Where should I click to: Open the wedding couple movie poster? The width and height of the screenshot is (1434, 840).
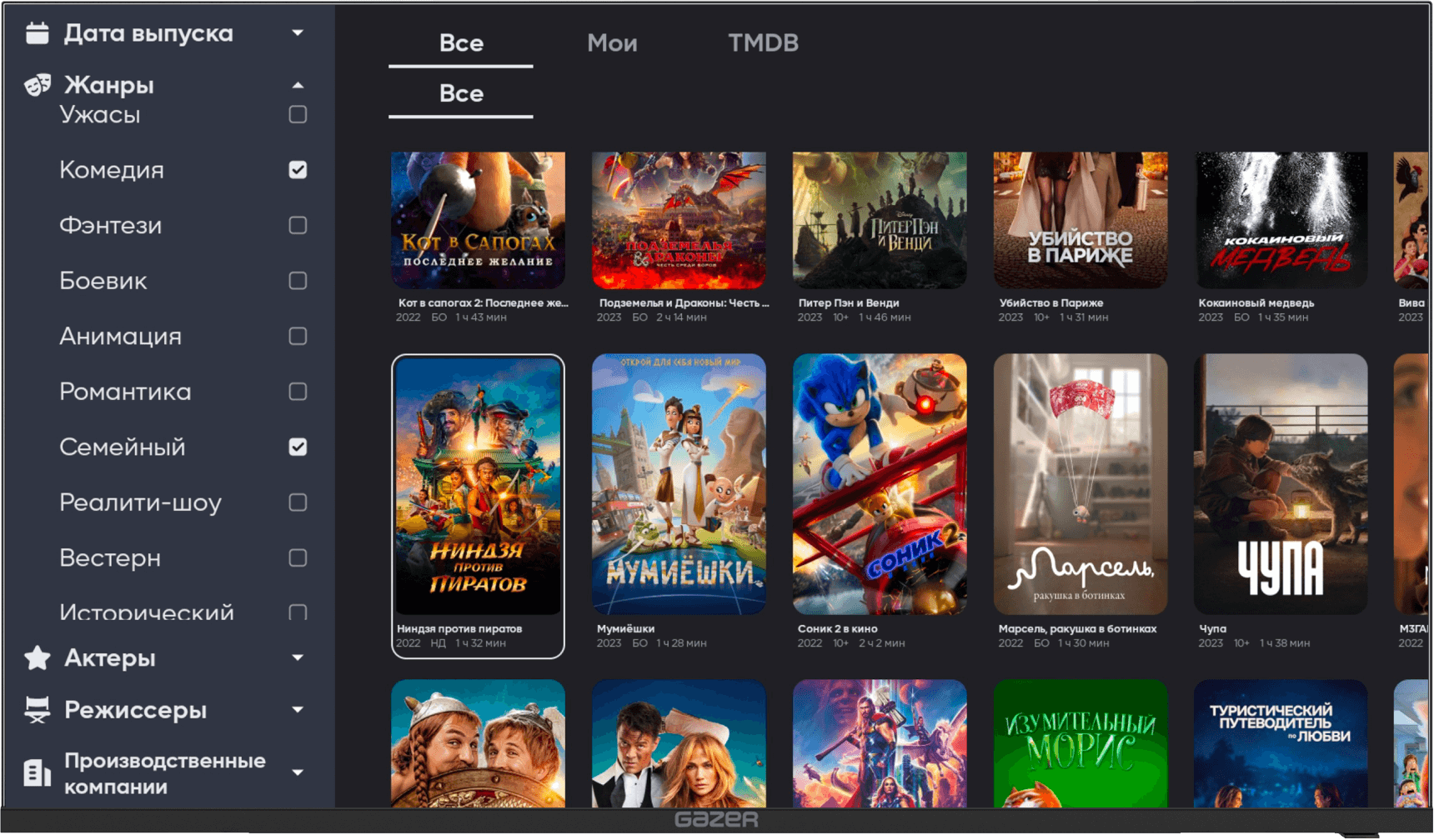pyautogui.click(x=679, y=743)
